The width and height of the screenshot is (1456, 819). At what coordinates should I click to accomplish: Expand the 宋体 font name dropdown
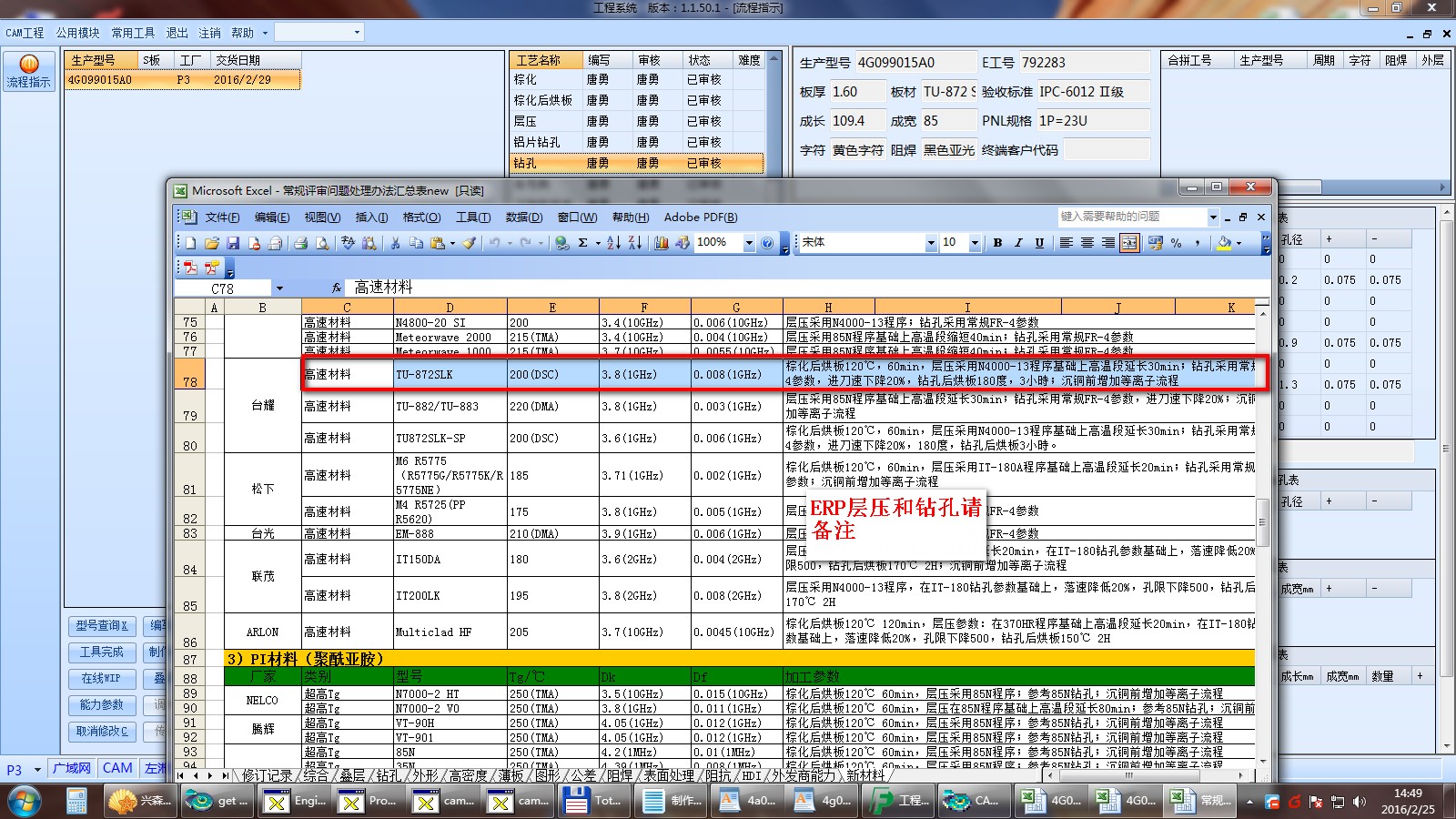930,243
